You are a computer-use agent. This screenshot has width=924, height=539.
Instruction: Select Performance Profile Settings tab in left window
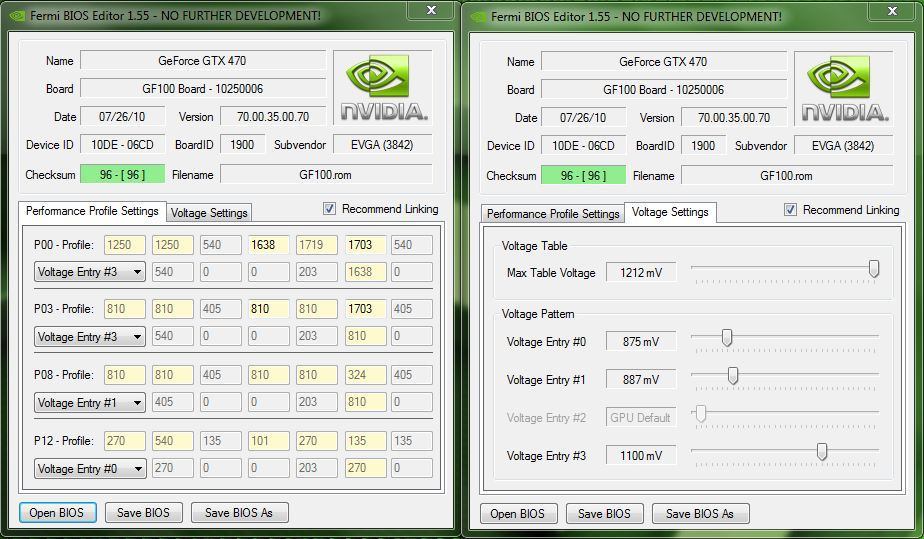(93, 211)
